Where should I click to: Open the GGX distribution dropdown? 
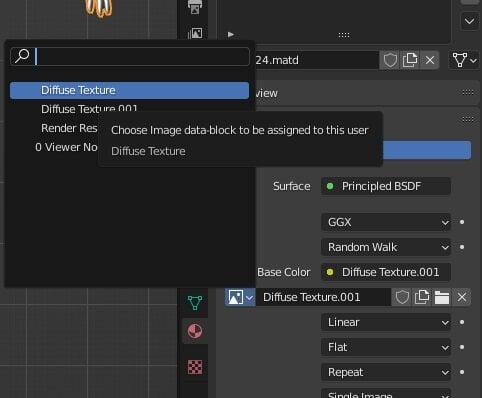pos(386,222)
